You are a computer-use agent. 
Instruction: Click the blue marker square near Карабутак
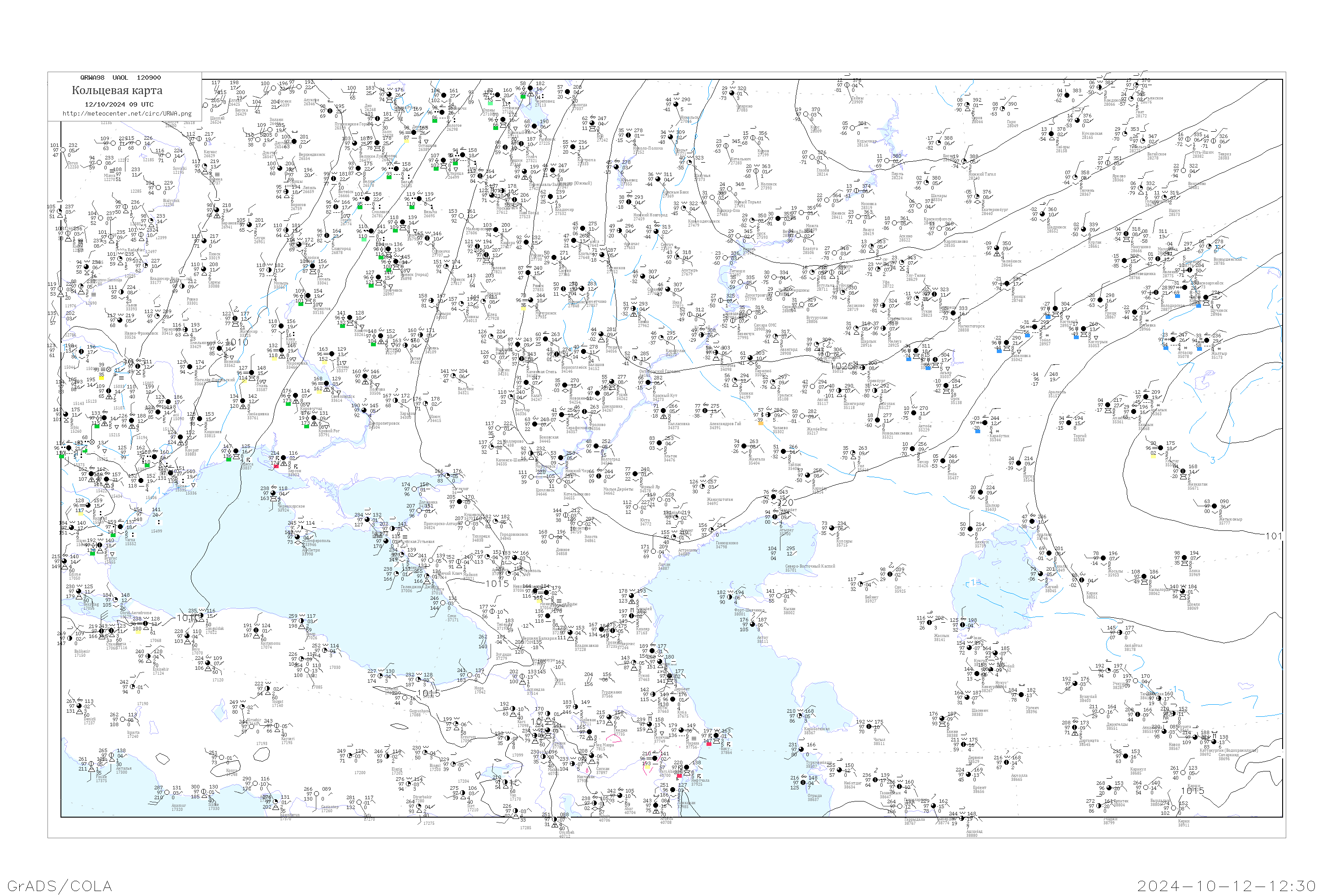click(978, 431)
